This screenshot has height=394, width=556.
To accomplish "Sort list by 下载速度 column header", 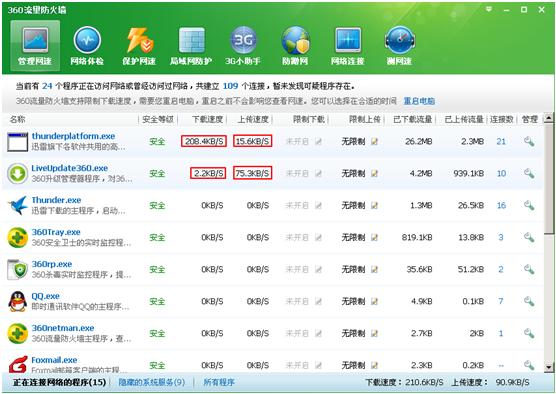I will pyautogui.click(x=207, y=120).
